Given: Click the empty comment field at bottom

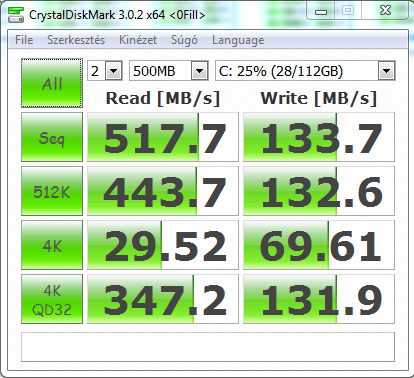Looking at the screenshot, I should (208, 347).
